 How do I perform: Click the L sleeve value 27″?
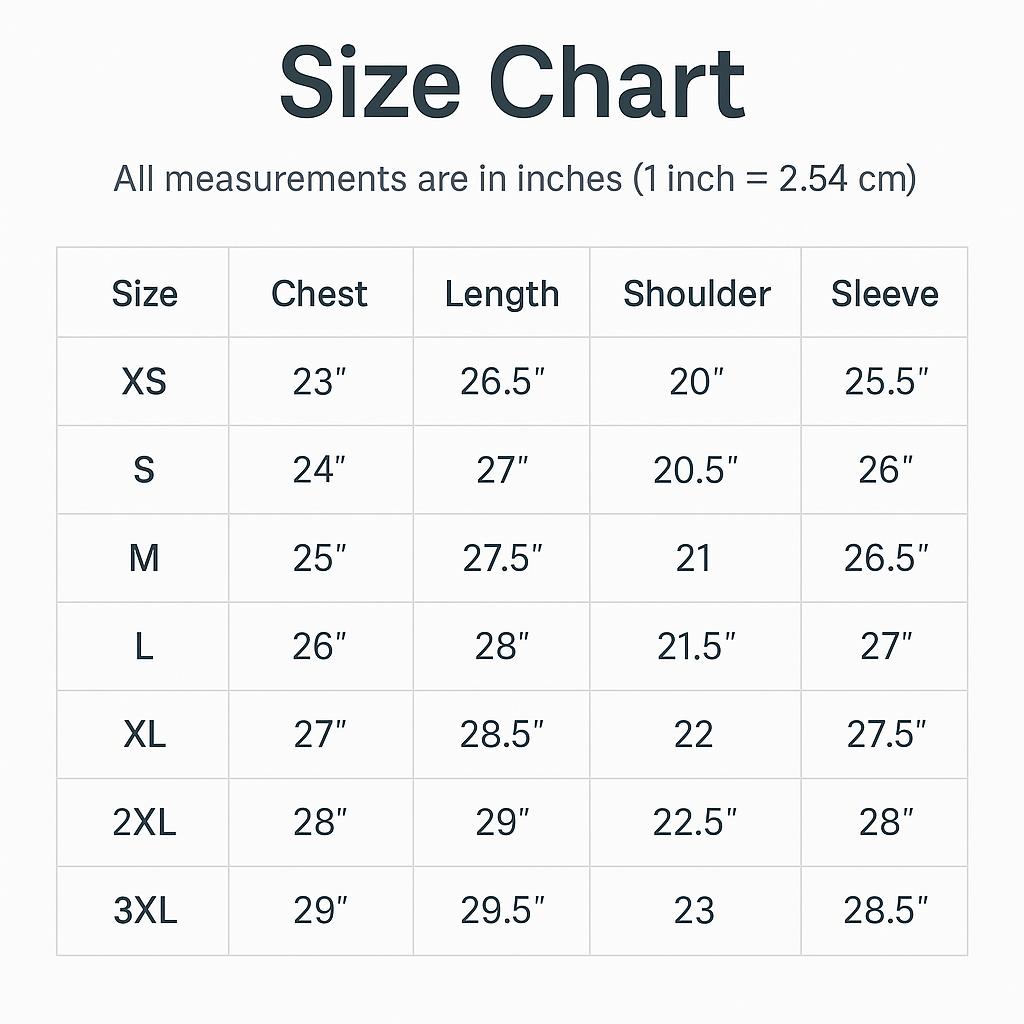[x=885, y=647]
